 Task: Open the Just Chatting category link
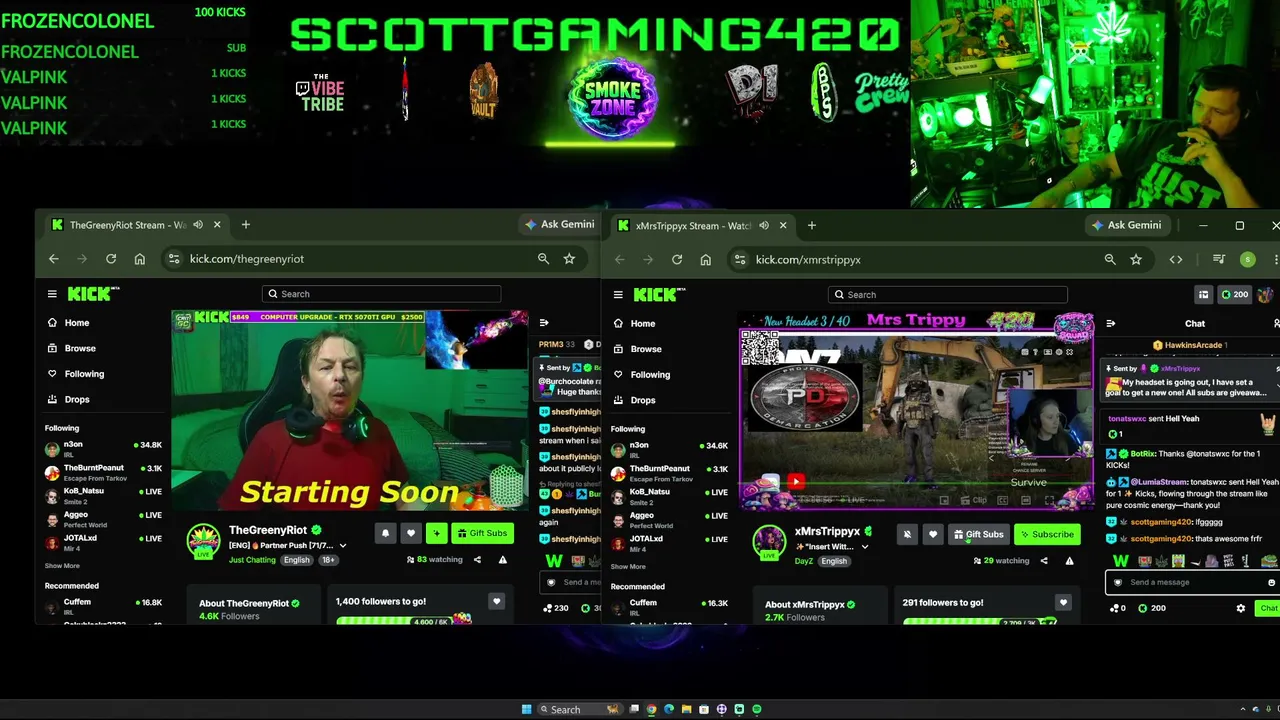coord(252,560)
